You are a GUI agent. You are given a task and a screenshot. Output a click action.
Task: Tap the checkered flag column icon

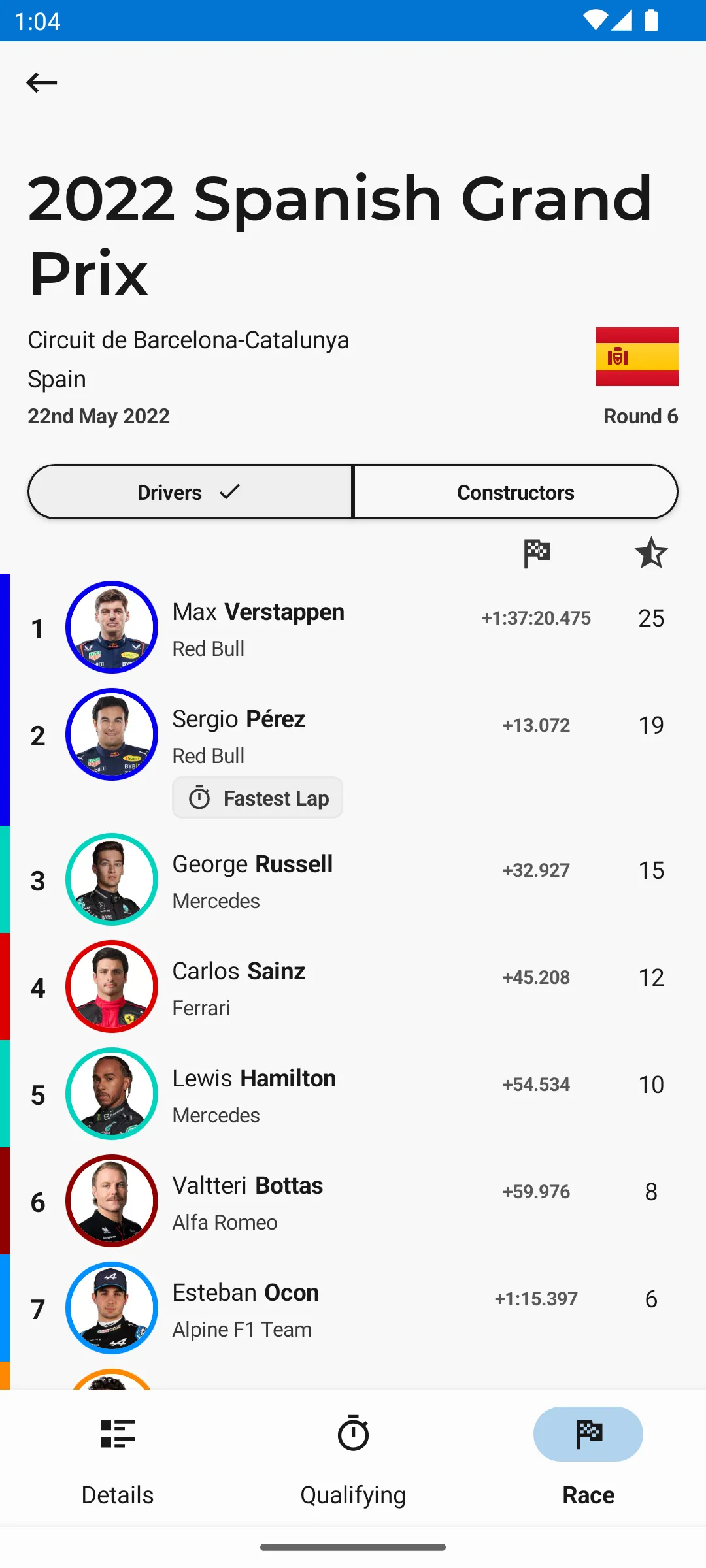[537, 553]
